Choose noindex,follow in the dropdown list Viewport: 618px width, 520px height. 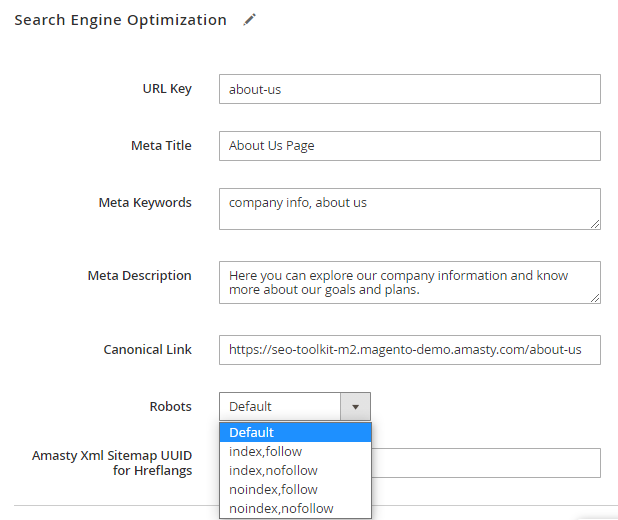(x=295, y=490)
